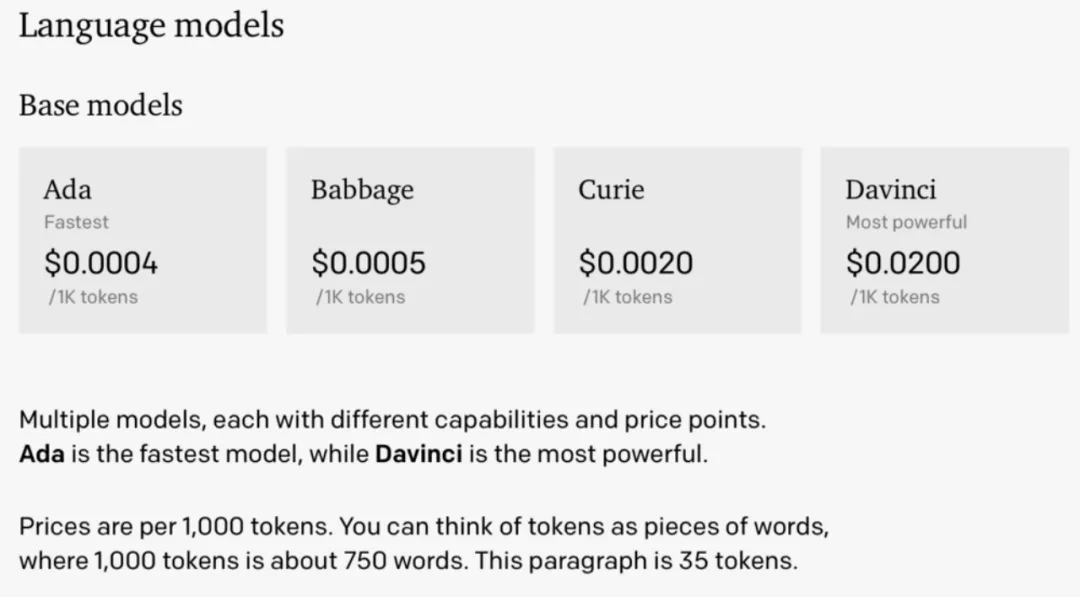Select the Davinci model card title

coord(891,189)
